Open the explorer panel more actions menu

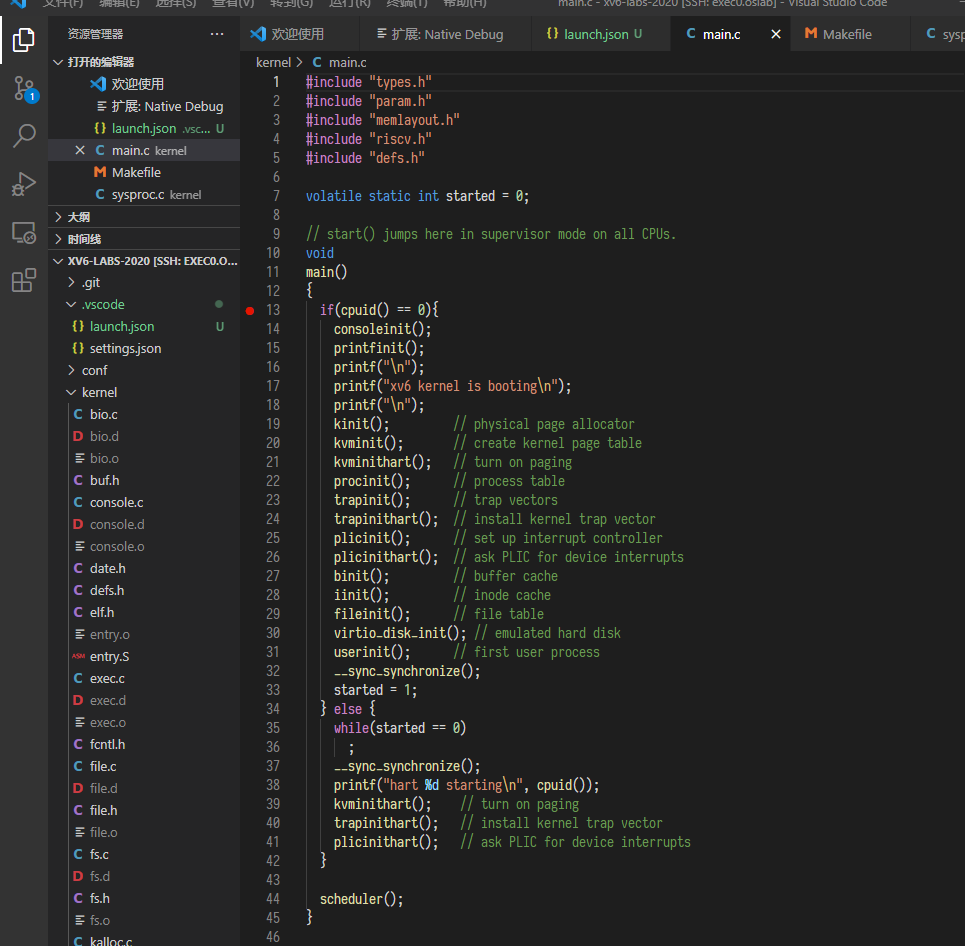(x=217, y=34)
